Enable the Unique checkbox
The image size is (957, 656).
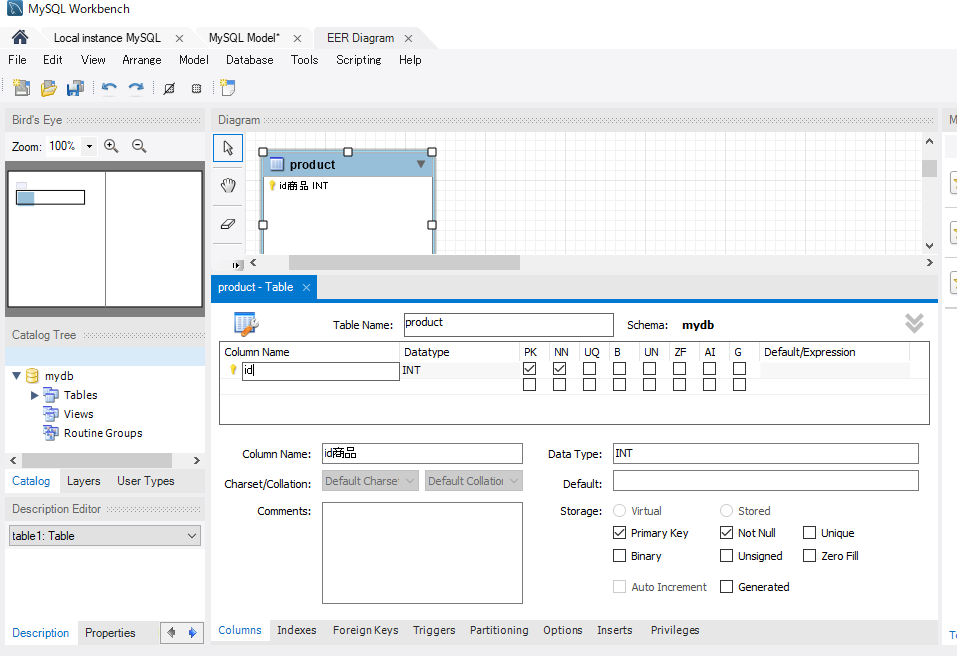coord(810,533)
